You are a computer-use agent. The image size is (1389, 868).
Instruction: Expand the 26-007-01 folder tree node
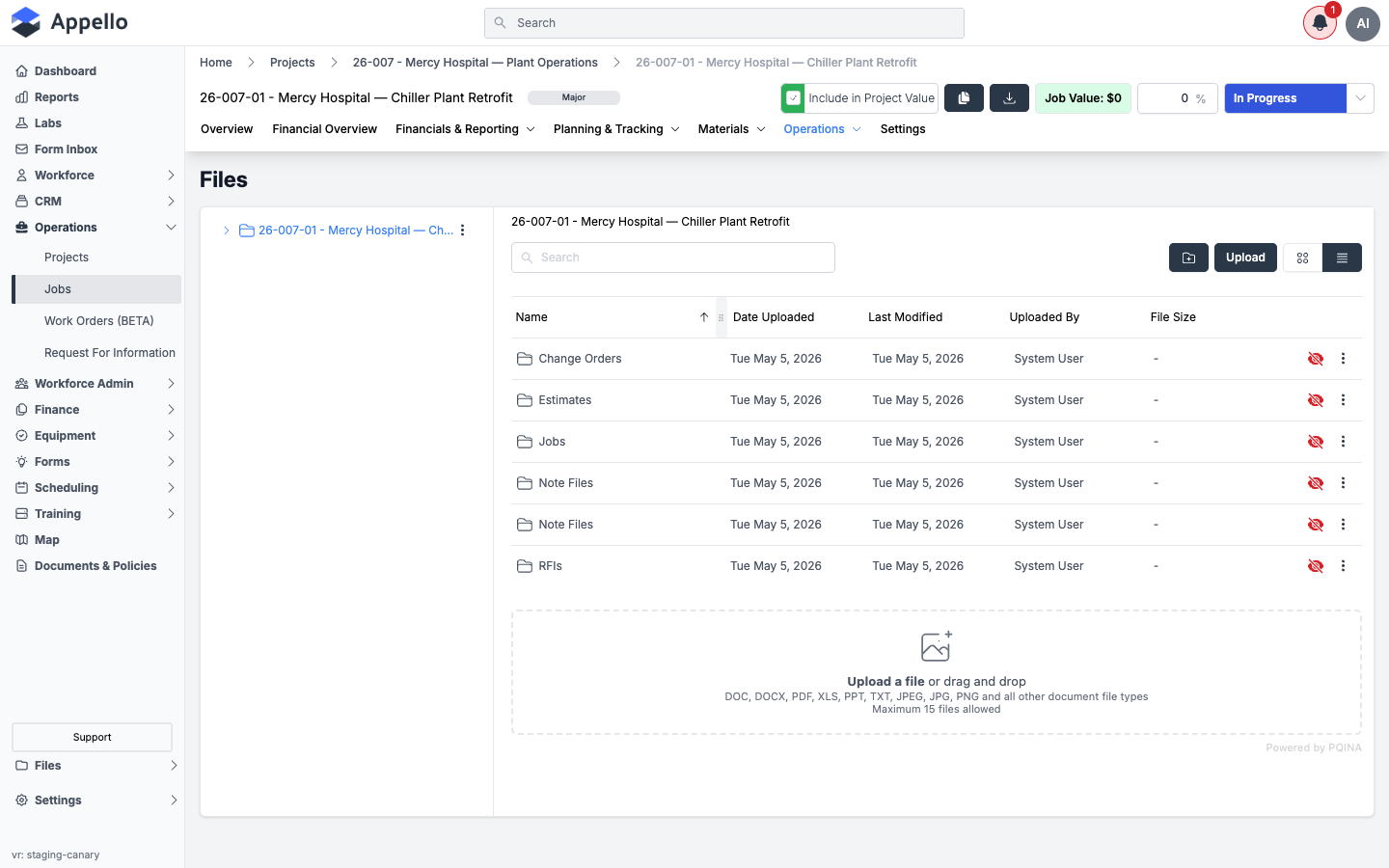pyautogui.click(x=227, y=231)
